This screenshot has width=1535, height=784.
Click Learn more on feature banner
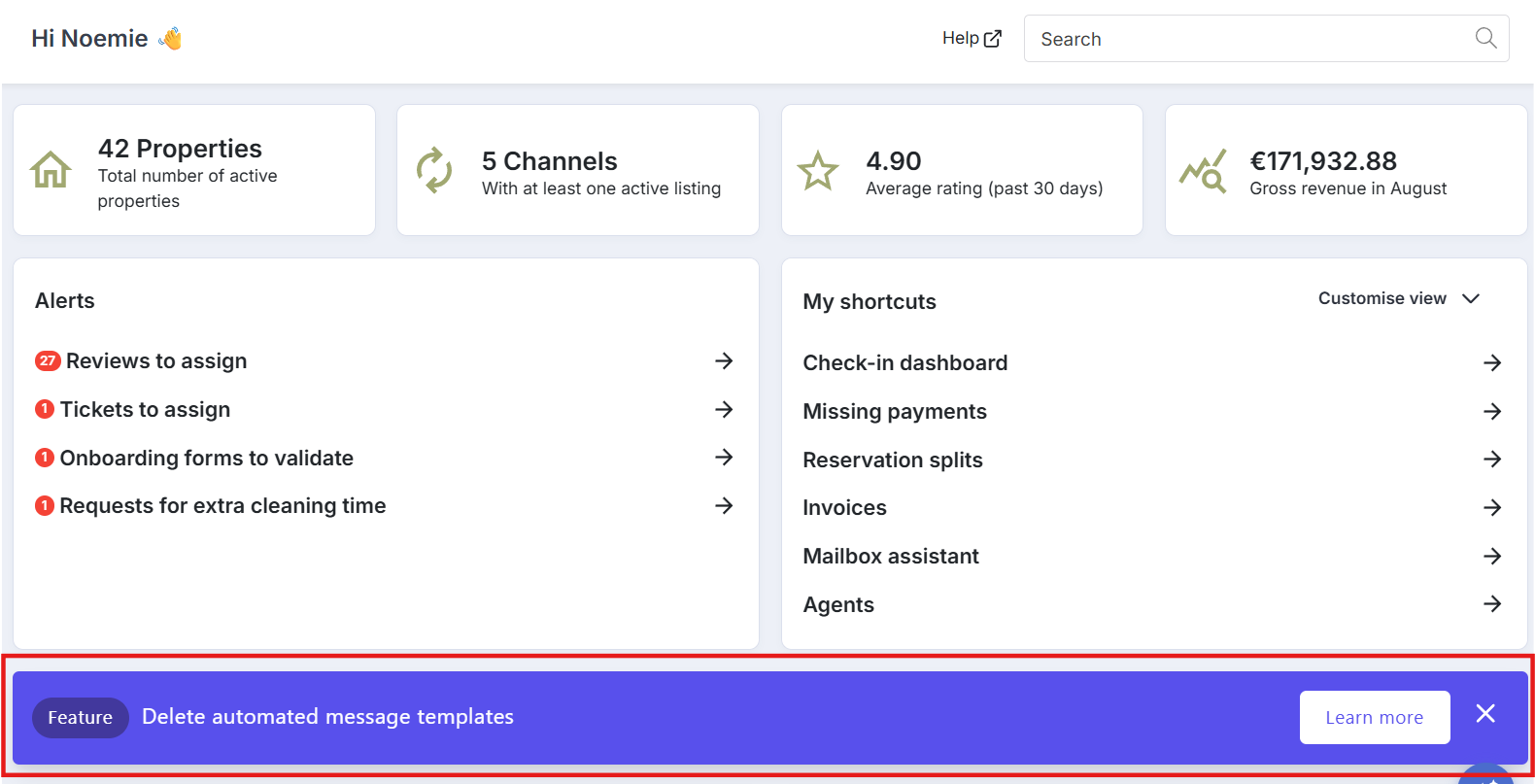pyautogui.click(x=1375, y=717)
